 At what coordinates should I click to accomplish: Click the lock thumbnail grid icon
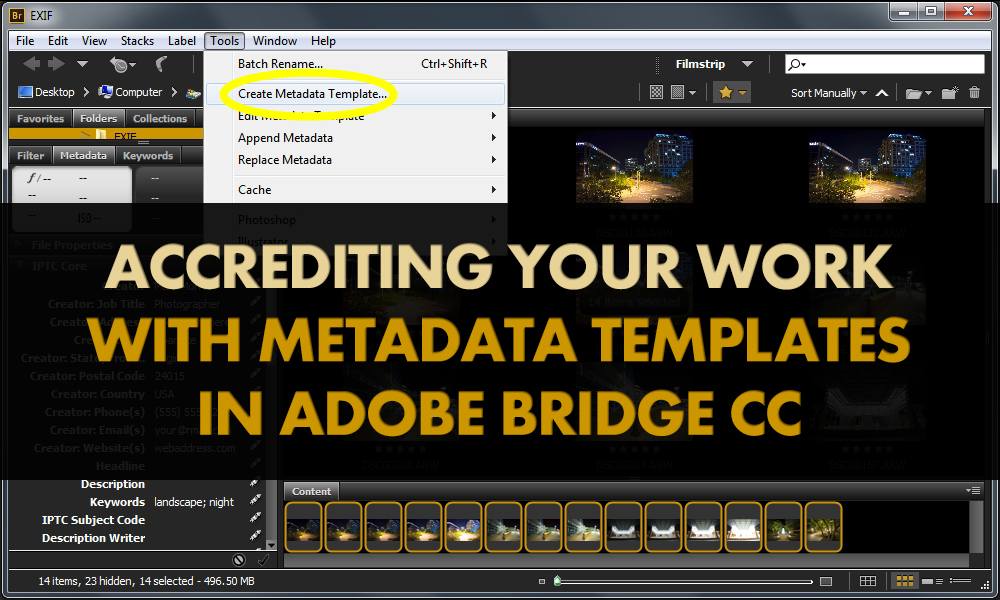click(x=867, y=581)
